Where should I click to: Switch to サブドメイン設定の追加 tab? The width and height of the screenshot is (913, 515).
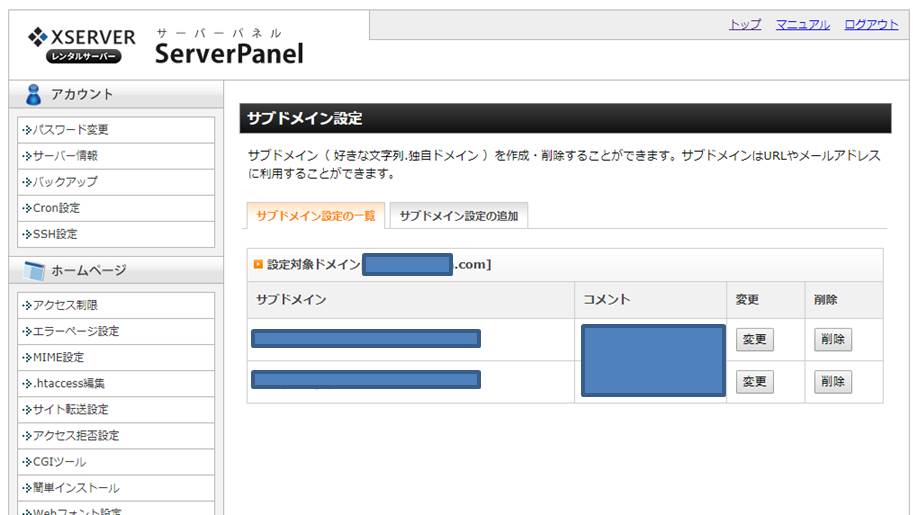click(459, 216)
